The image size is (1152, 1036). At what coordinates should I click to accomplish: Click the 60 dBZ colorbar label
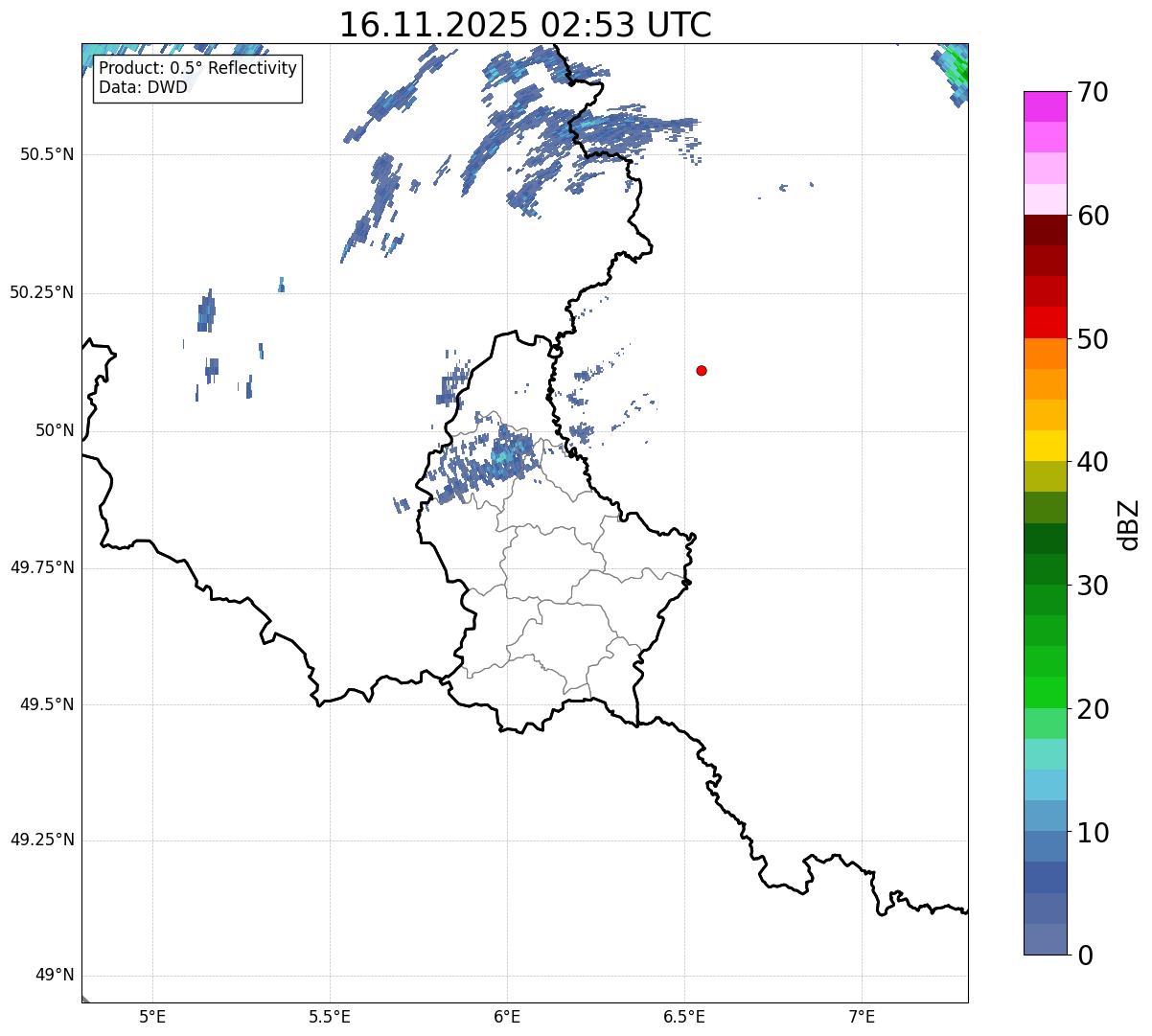tap(1092, 216)
